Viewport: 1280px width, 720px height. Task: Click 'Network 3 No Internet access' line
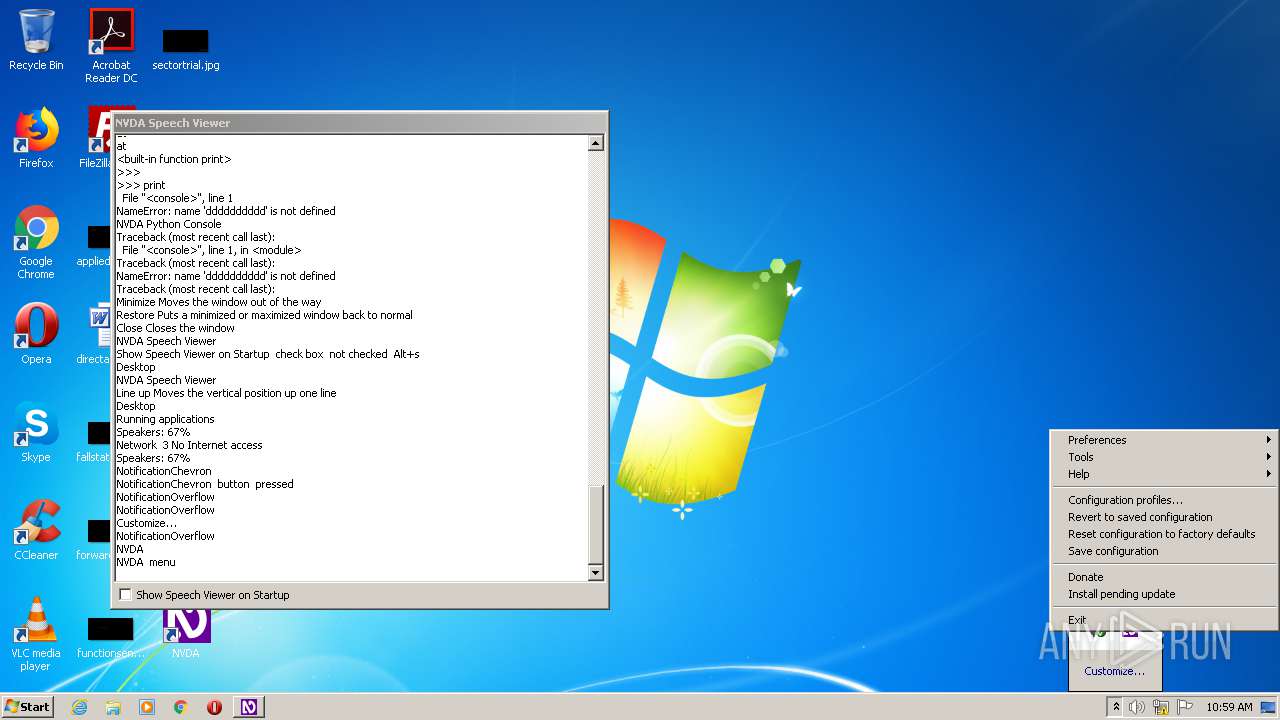189,445
